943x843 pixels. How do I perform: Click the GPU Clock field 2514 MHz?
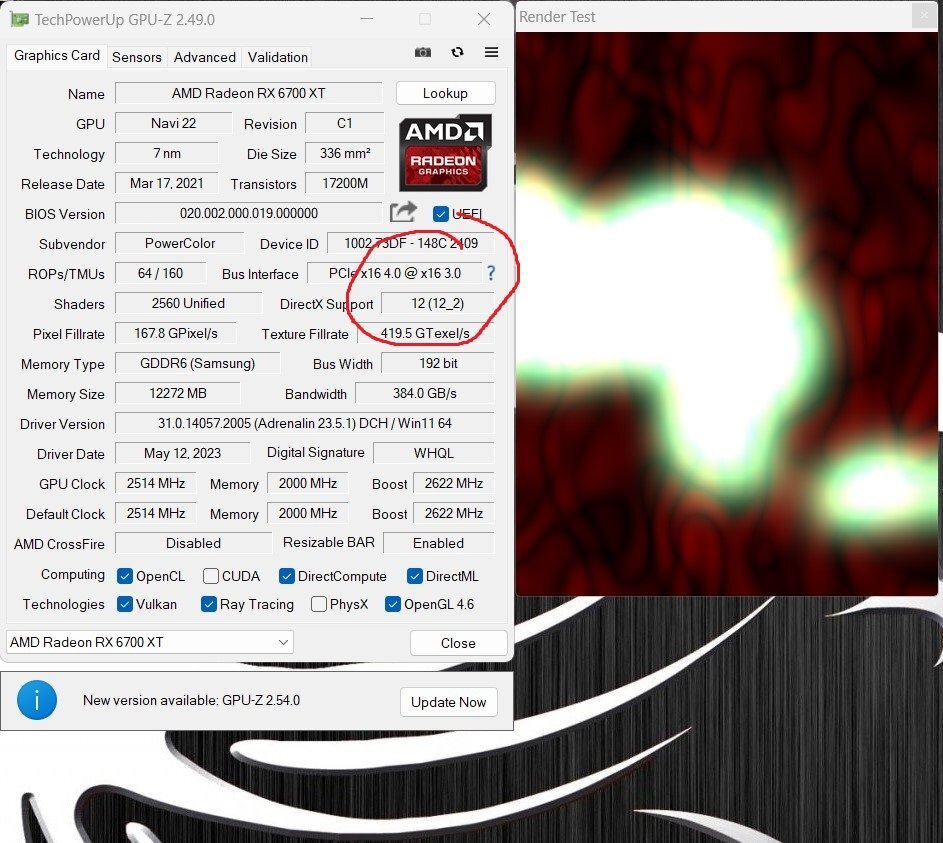(156, 483)
